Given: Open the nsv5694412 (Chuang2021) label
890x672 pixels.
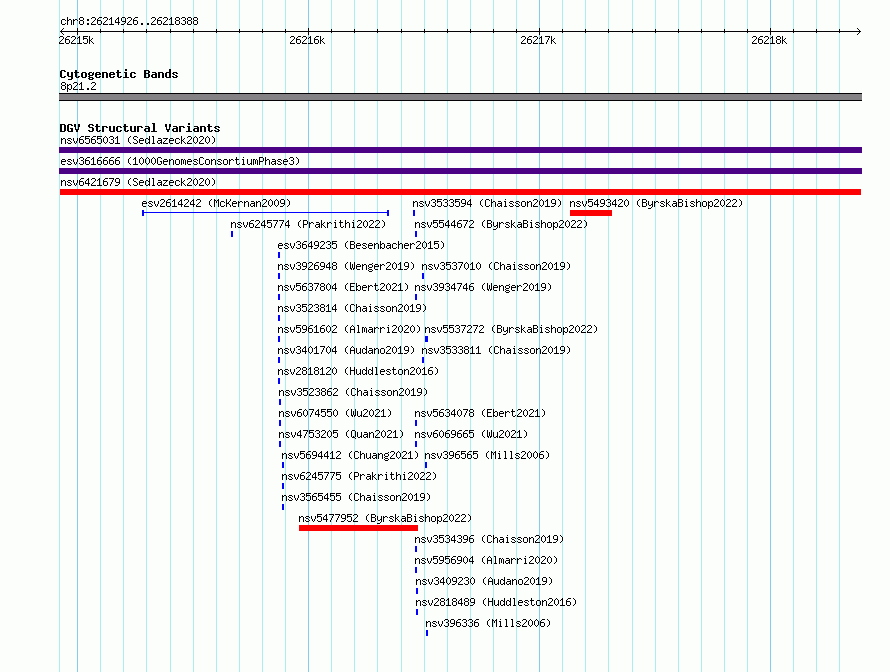Looking at the screenshot, I should point(350,455).
